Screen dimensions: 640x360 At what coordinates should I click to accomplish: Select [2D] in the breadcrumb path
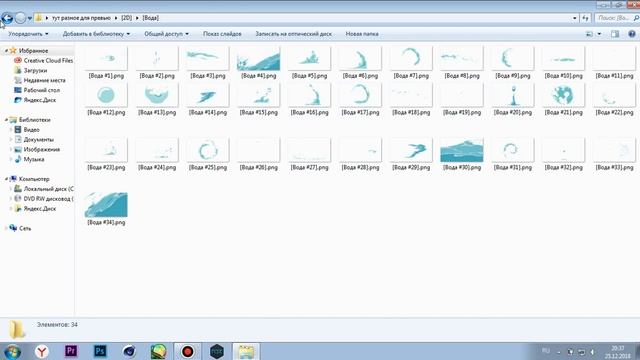(x=127, y=18)
